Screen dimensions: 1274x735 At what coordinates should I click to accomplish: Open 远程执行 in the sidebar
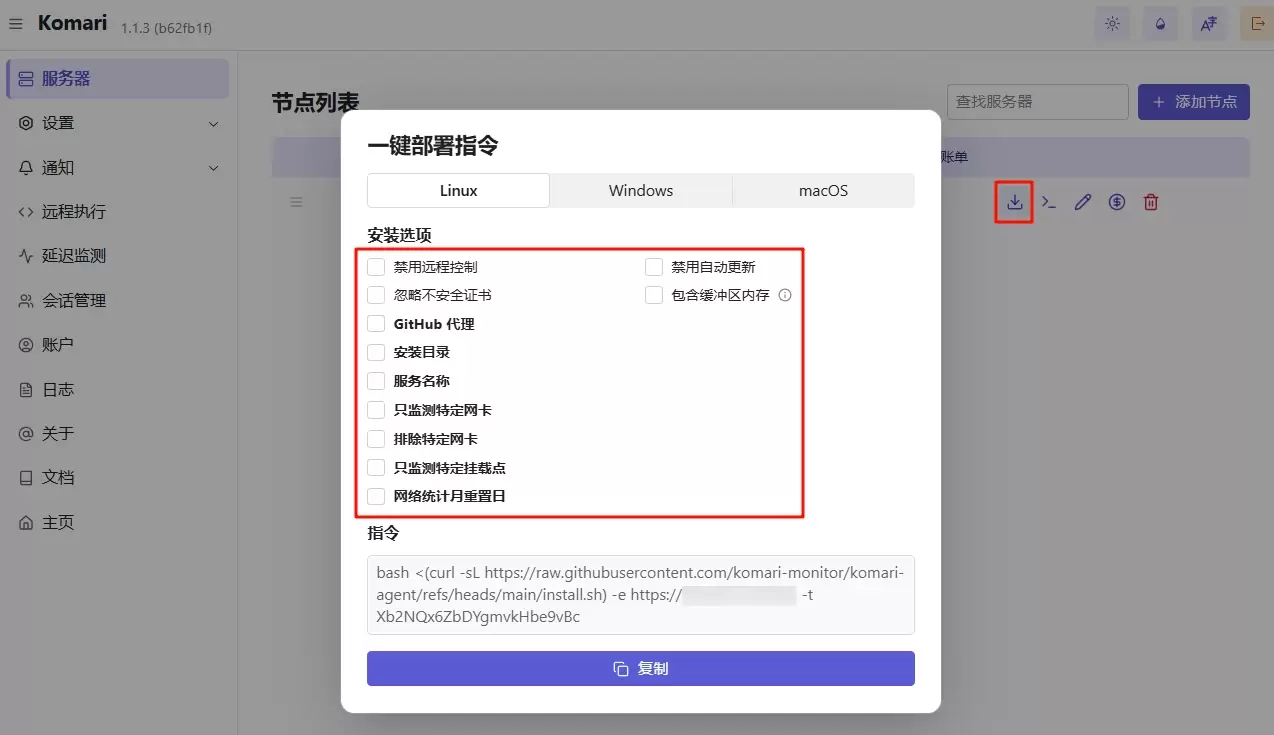[x=118, y=212]
